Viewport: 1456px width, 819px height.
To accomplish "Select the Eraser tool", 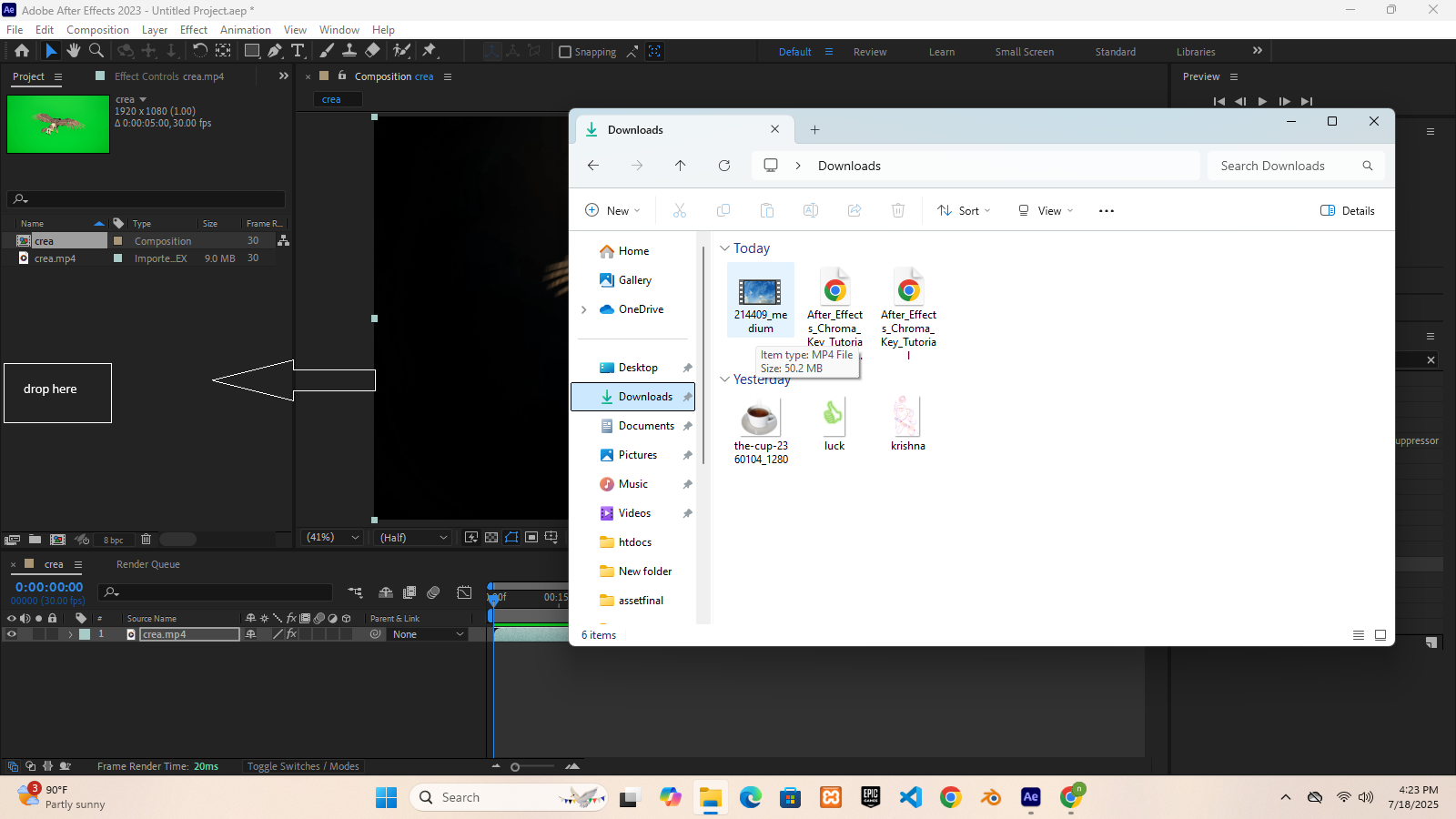I will point(372,51).
